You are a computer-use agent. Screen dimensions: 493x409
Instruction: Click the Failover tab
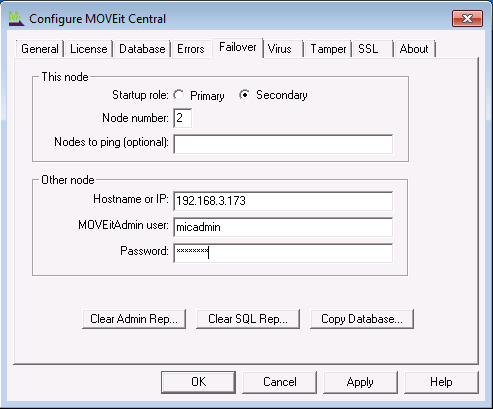238,47
